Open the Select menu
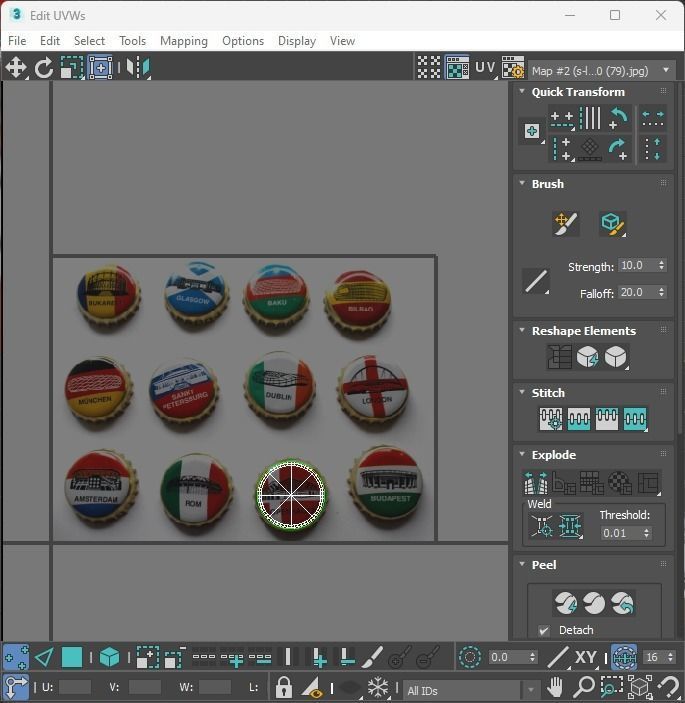 pos(89,41)
